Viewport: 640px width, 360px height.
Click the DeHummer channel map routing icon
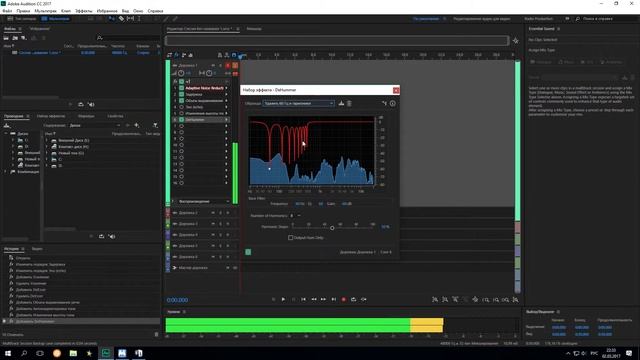pyautogui.click(x=384, y=103)
